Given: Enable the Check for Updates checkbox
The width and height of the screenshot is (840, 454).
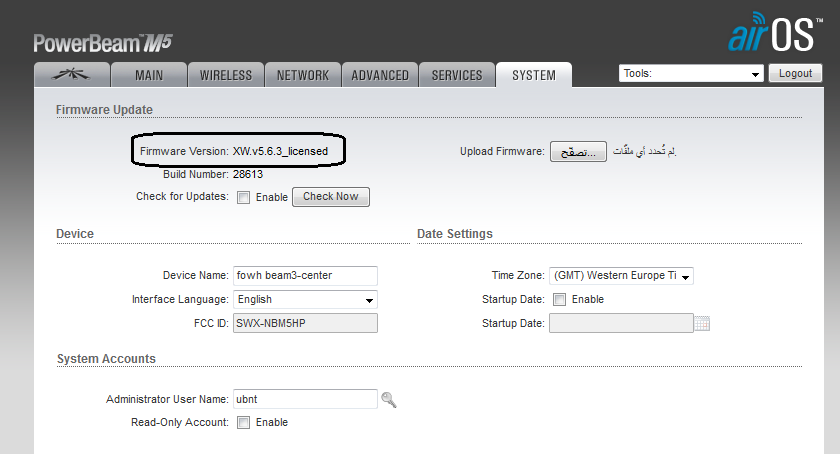Looking at the screenshot, I should point(244,197).
